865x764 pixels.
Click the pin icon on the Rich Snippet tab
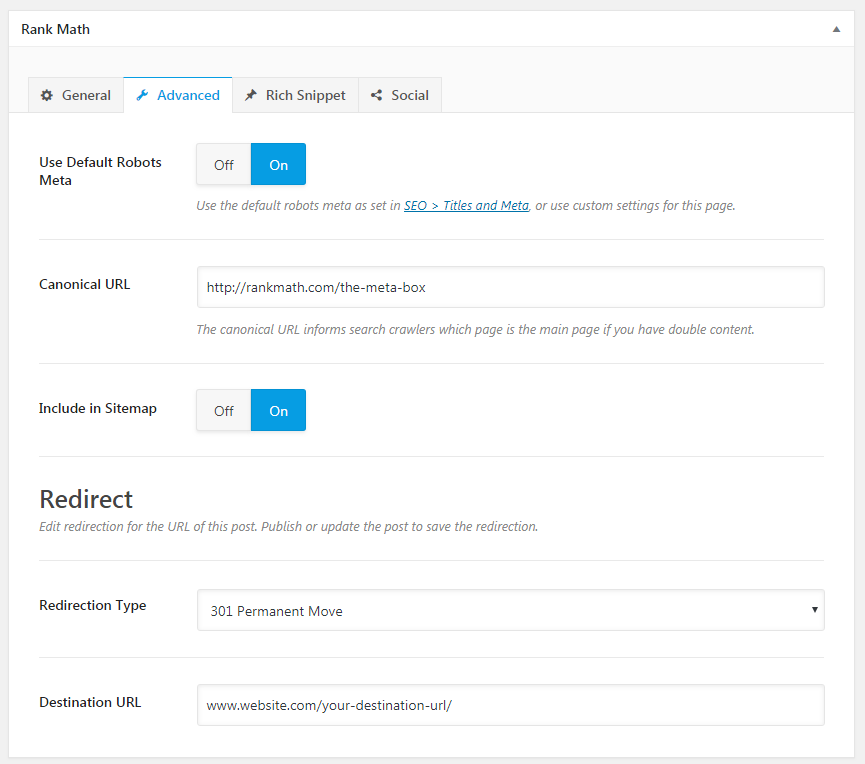[x=251, y=95]
